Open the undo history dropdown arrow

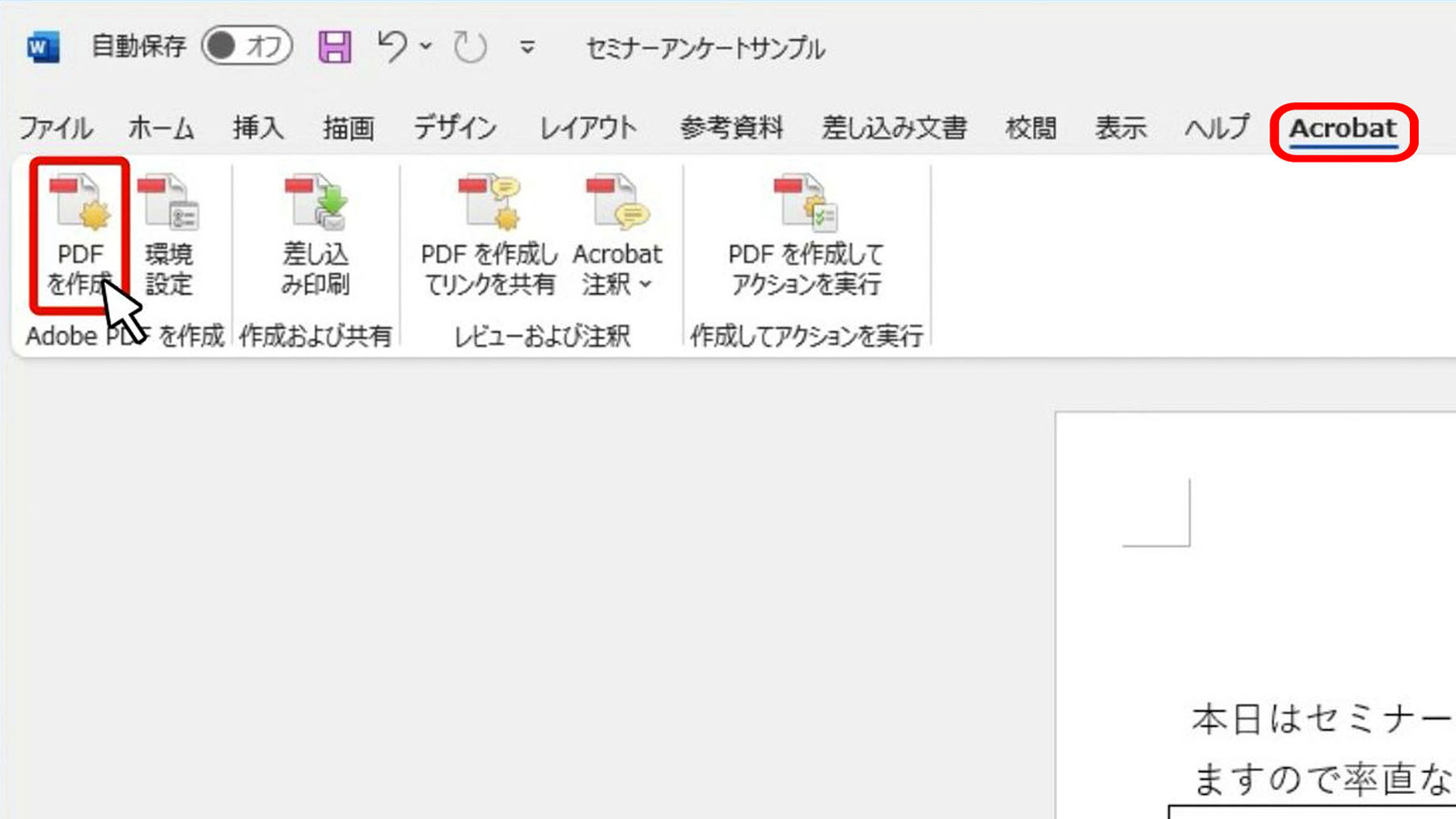point(425,47)
